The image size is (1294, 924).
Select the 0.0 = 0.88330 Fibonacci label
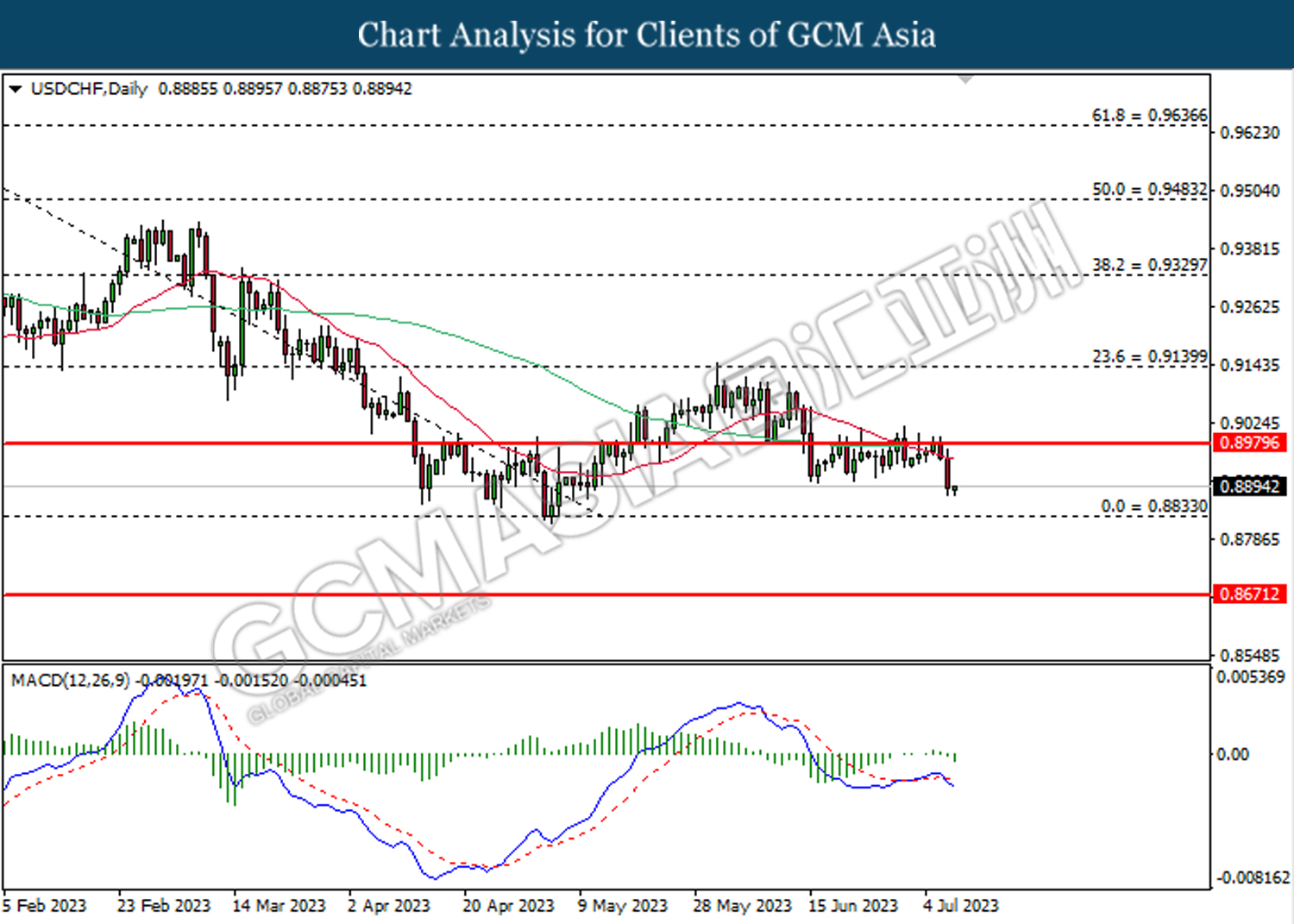pos(1154,506)
